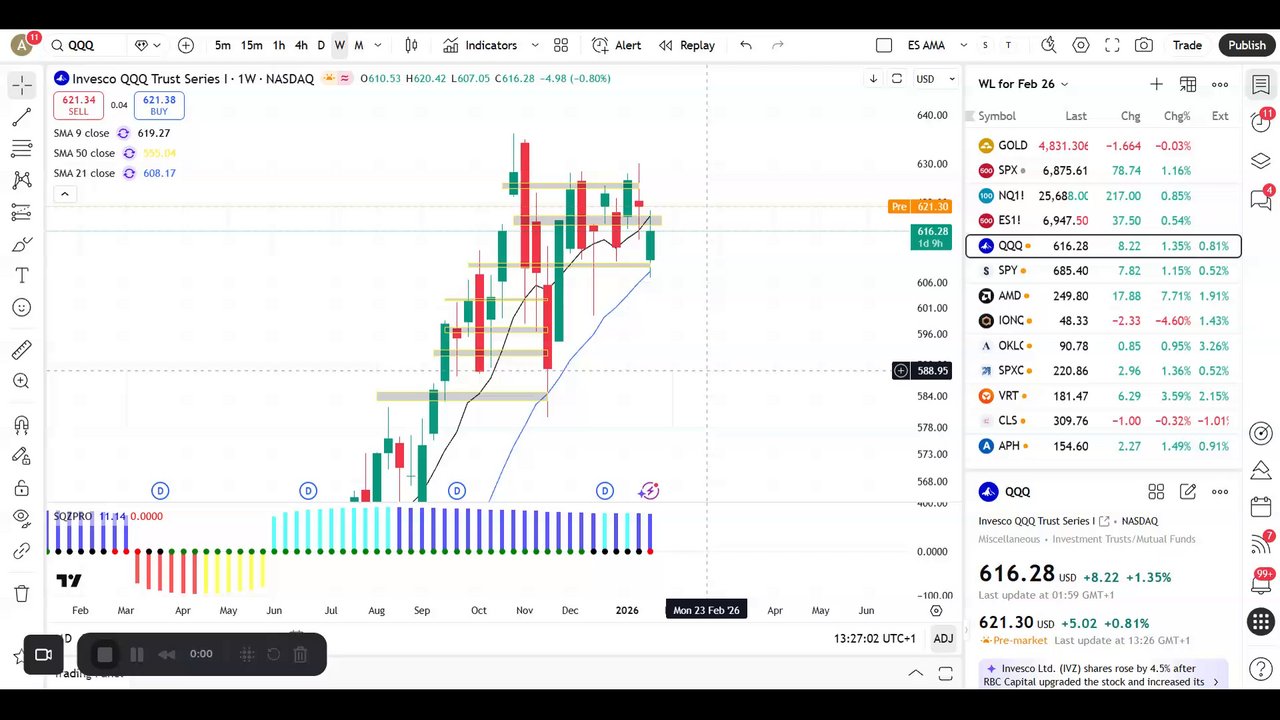Screen dimensions: 1280x720
Task: Add a symbol to the watchlist
Action: (1156, 84)
